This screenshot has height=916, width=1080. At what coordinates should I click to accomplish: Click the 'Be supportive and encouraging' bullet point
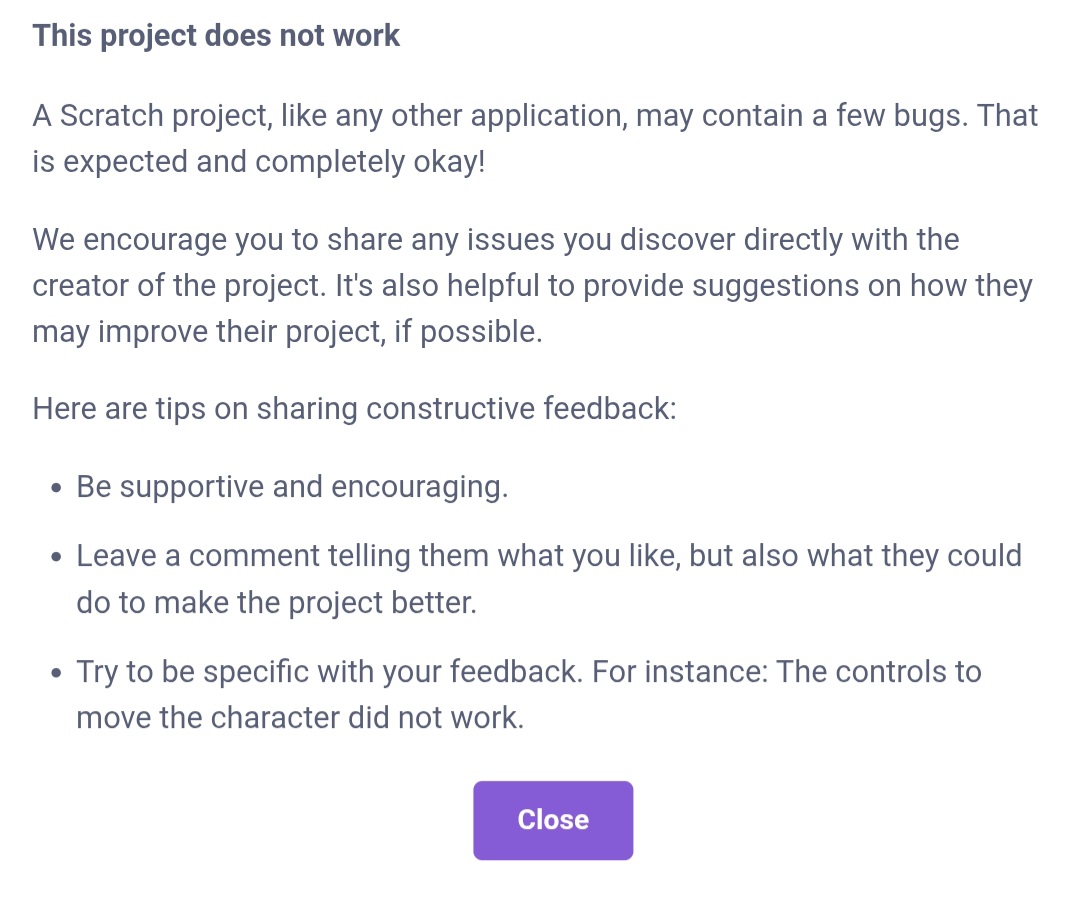pyautogui.click(x=292, y=487)
